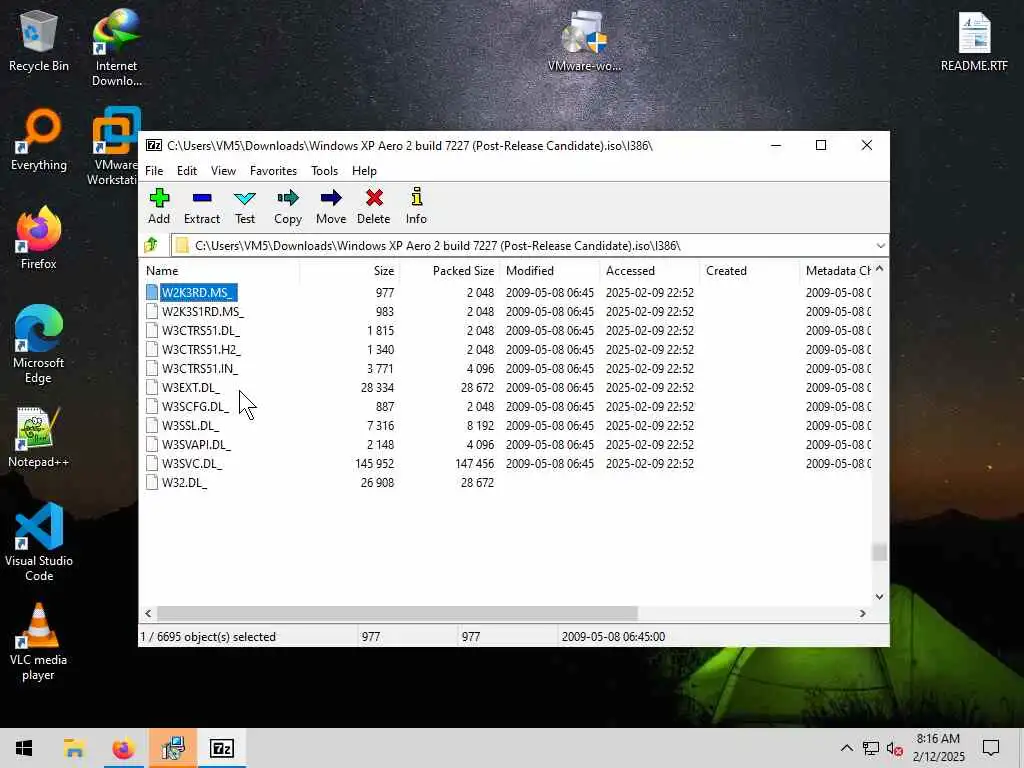Sort by the Name column header

tap(219, 270)
